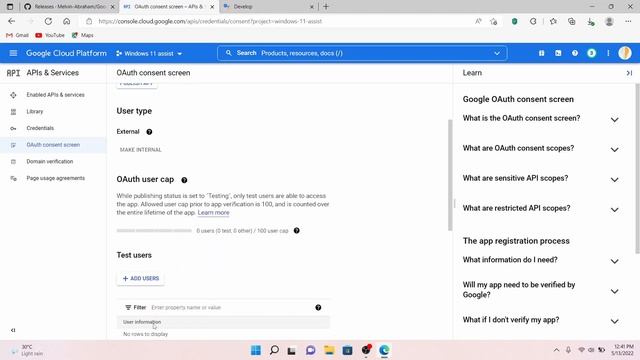This screenshot has width=640, height=360.
Task: Open the Google account avatar
Action: pos(624,53)
